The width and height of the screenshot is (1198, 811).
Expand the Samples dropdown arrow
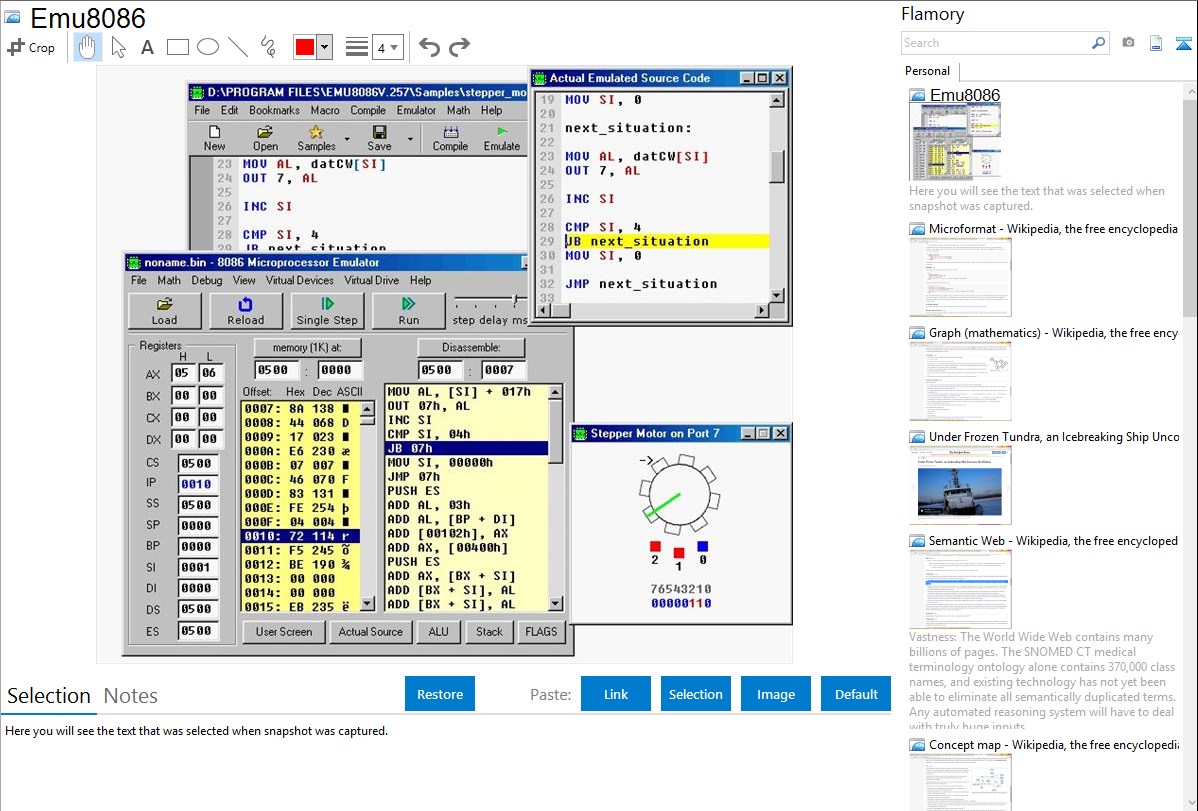[347, 139]
